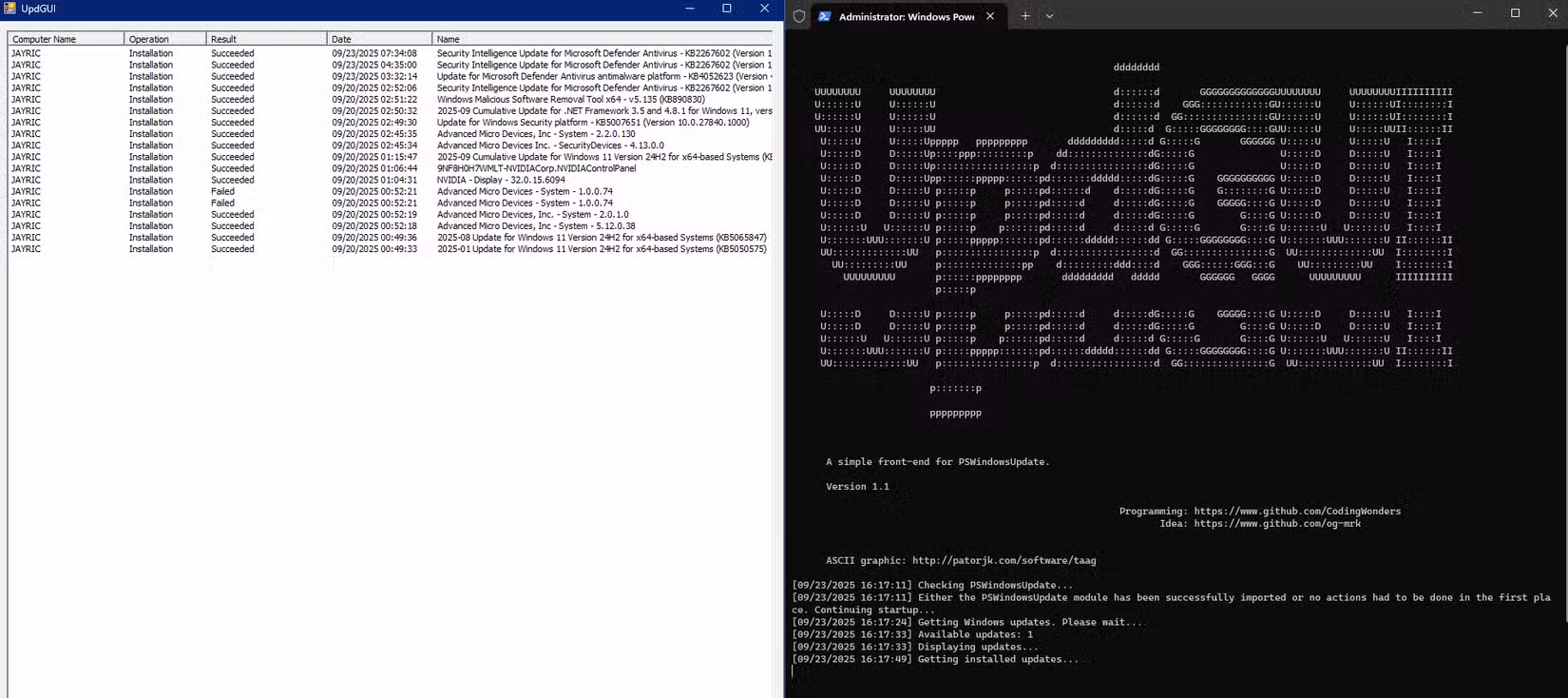Viewport: 1568px width, 698px height.
Task: Close the Administrator: Windows PowerShell tab
Action: 990,16
